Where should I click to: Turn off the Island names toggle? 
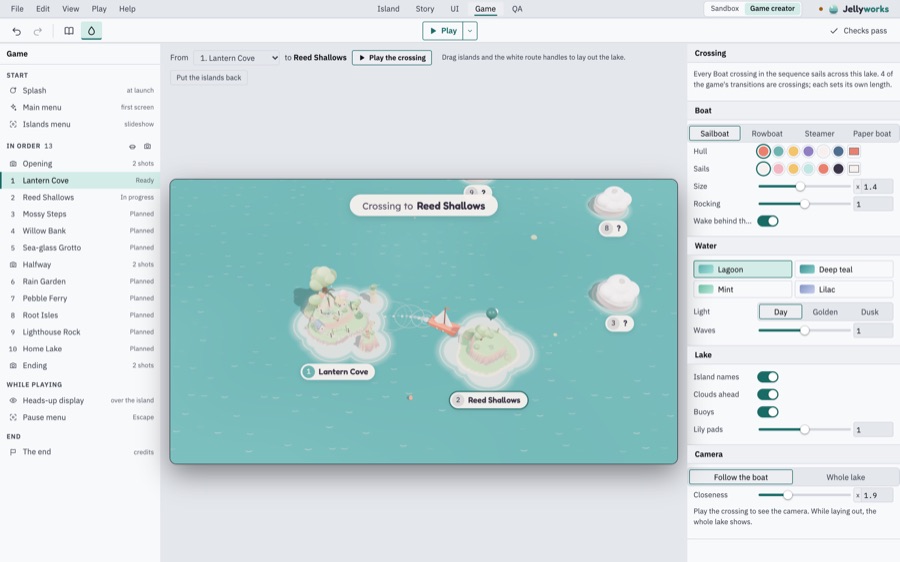[767, 377]
